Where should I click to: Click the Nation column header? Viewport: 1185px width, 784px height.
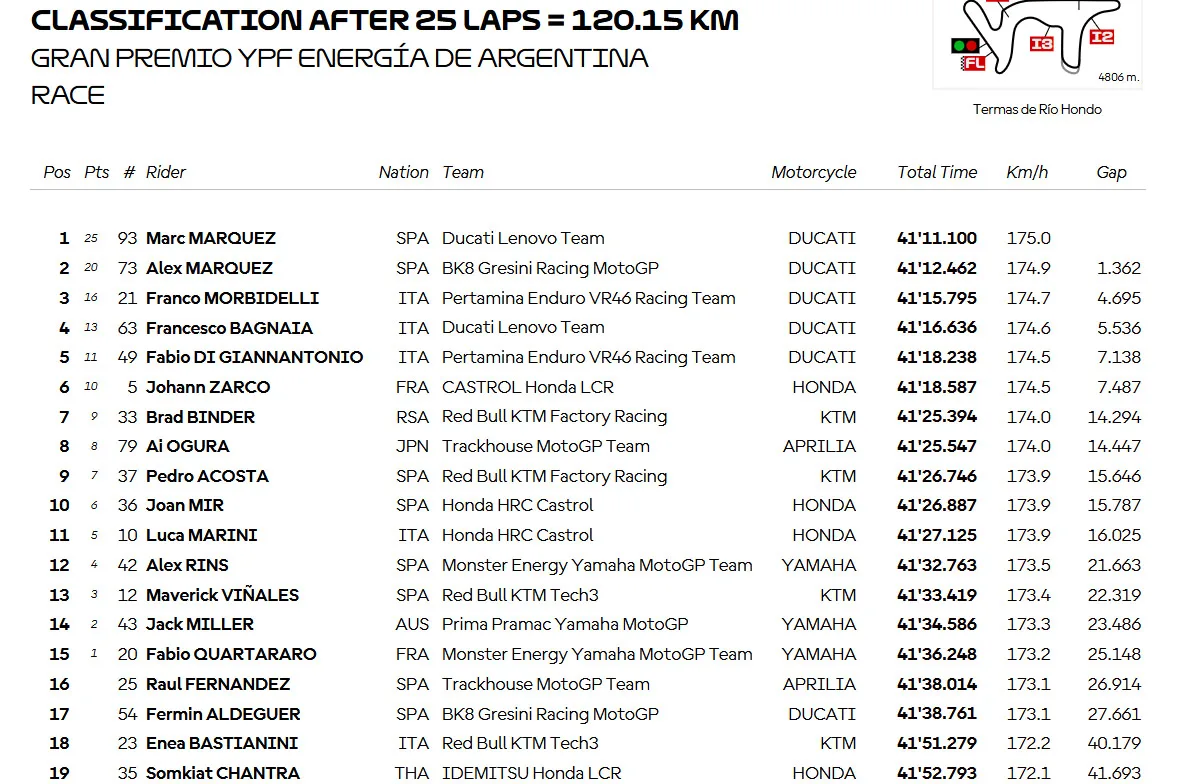404,172
